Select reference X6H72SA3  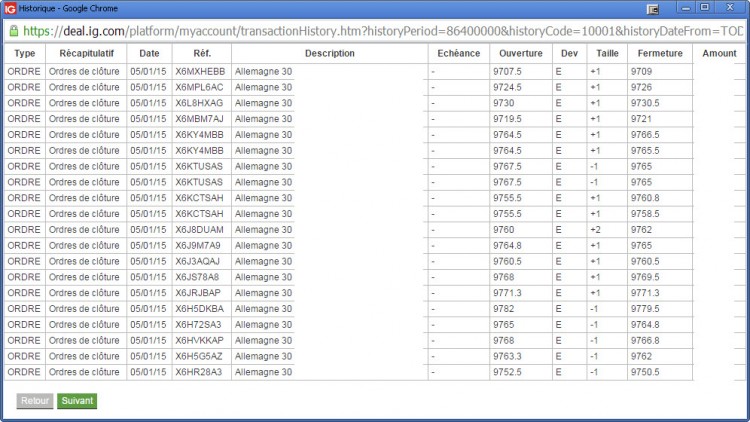[198, 324]
